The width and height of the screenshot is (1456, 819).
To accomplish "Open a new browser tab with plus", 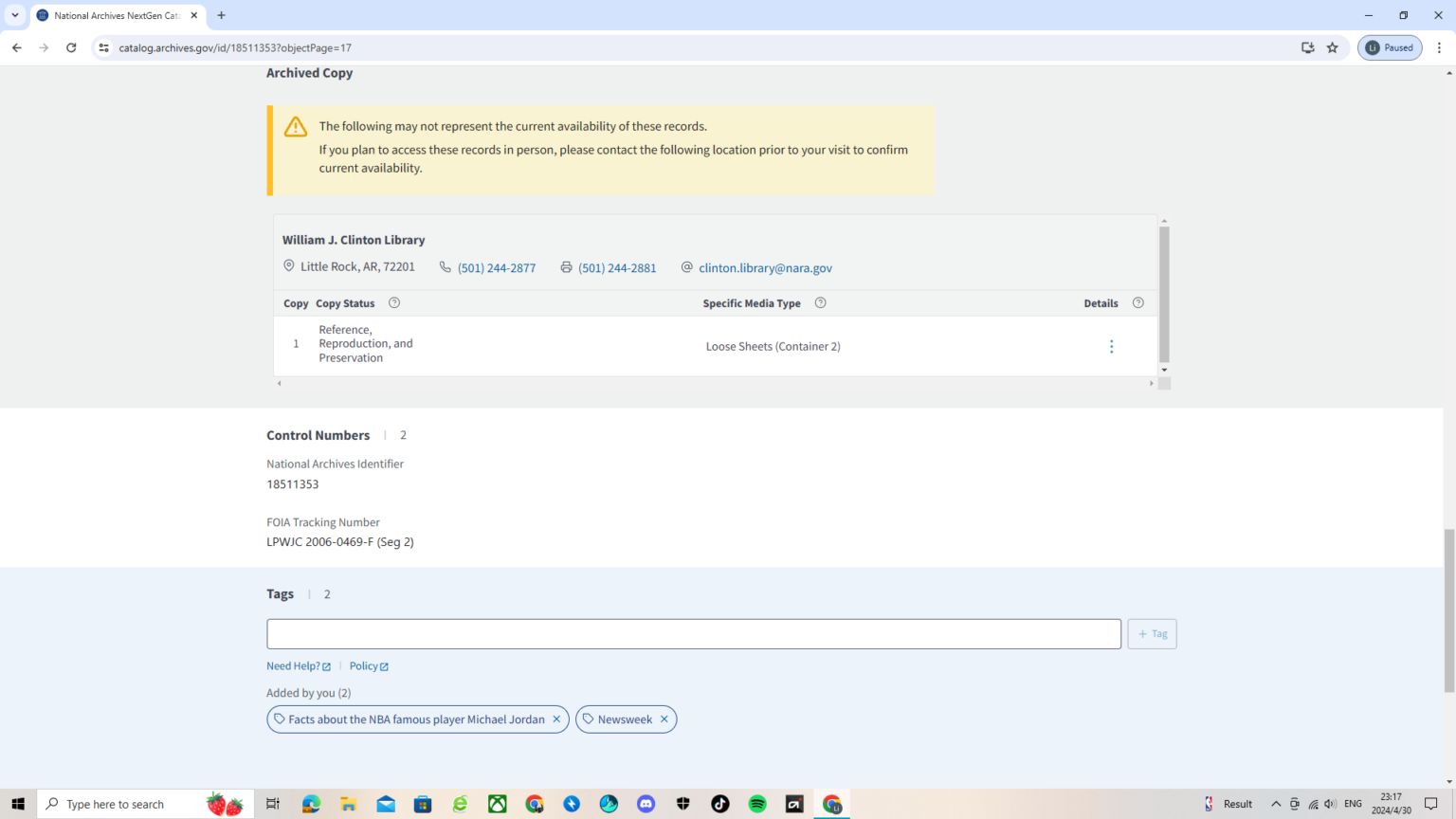I will click(x=221, y=15).
